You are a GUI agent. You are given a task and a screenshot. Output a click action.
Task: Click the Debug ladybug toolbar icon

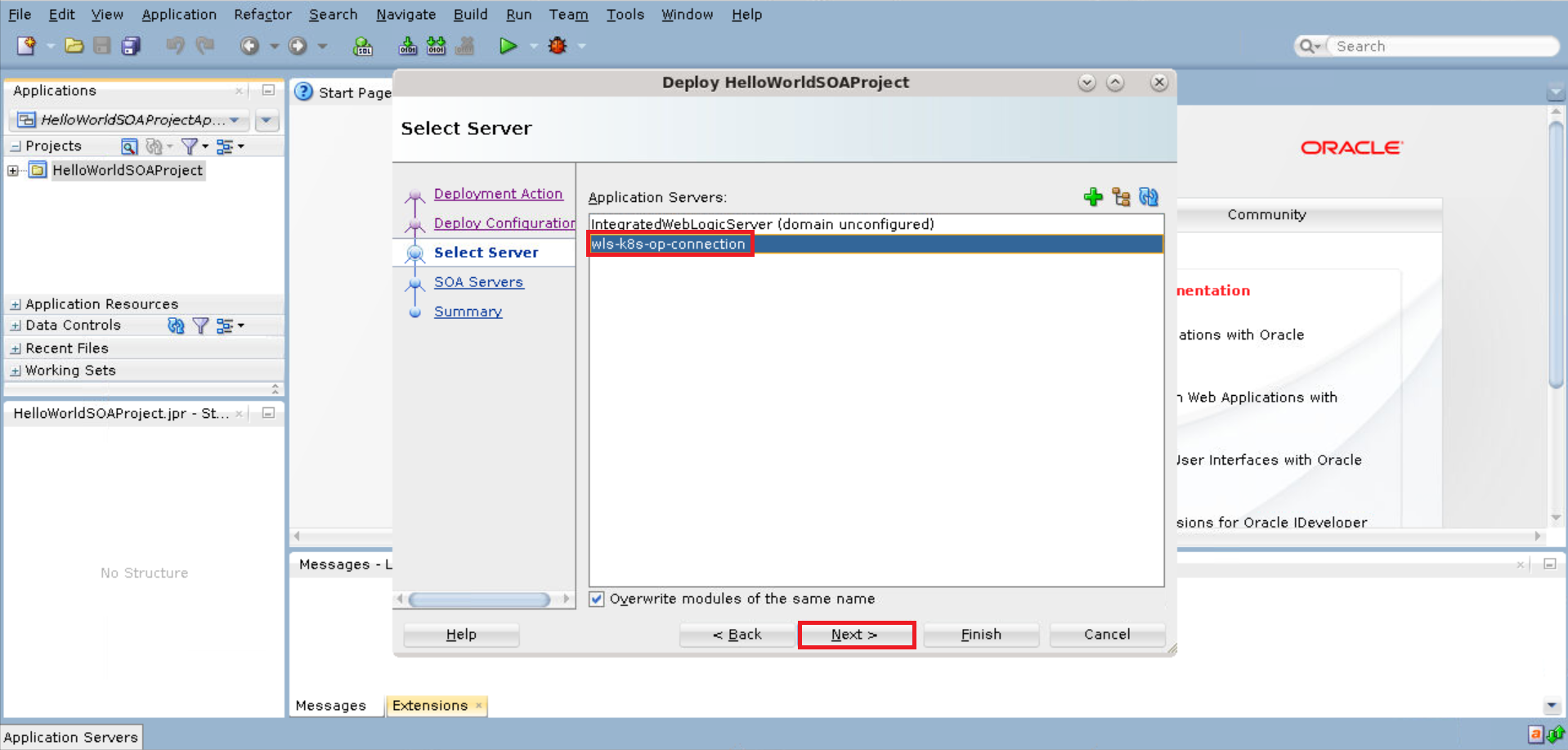pyautogui.click(x=558, y=46)
